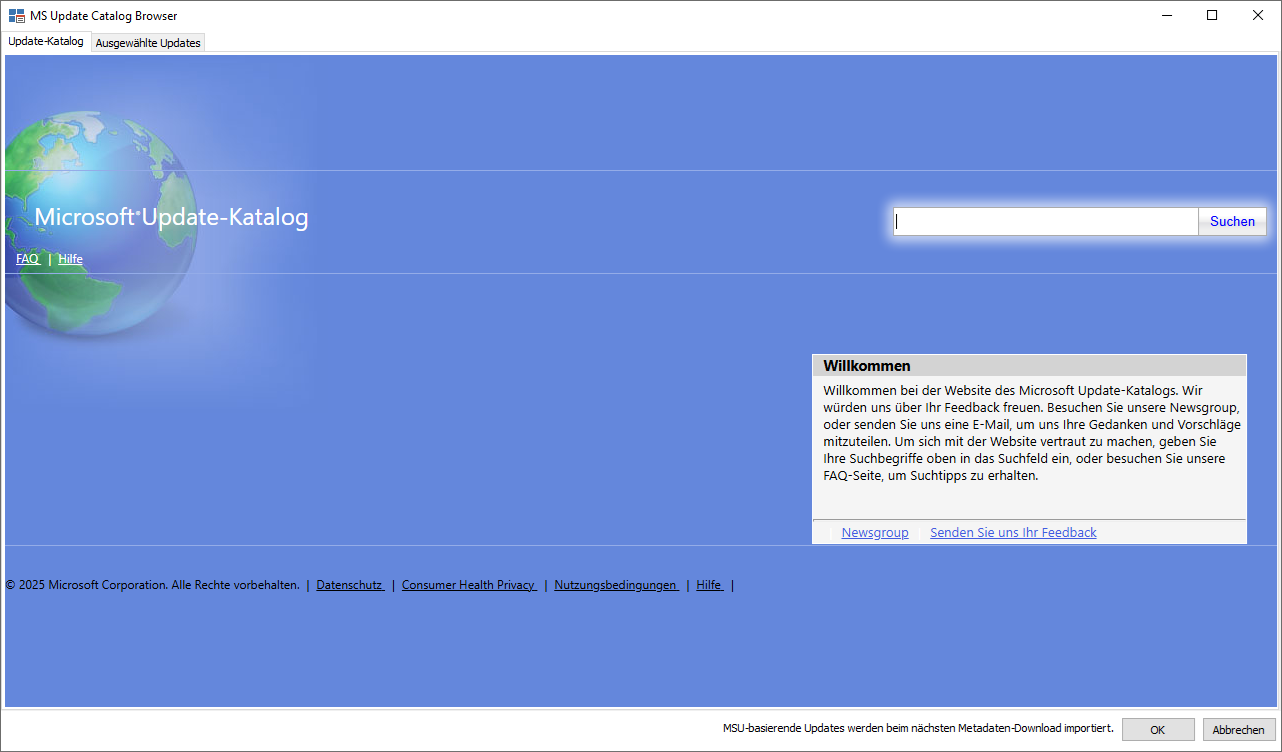Maximize the catalog browser window
Viewport: 1282px width, 752px height.
click(x=1212, y=15)
